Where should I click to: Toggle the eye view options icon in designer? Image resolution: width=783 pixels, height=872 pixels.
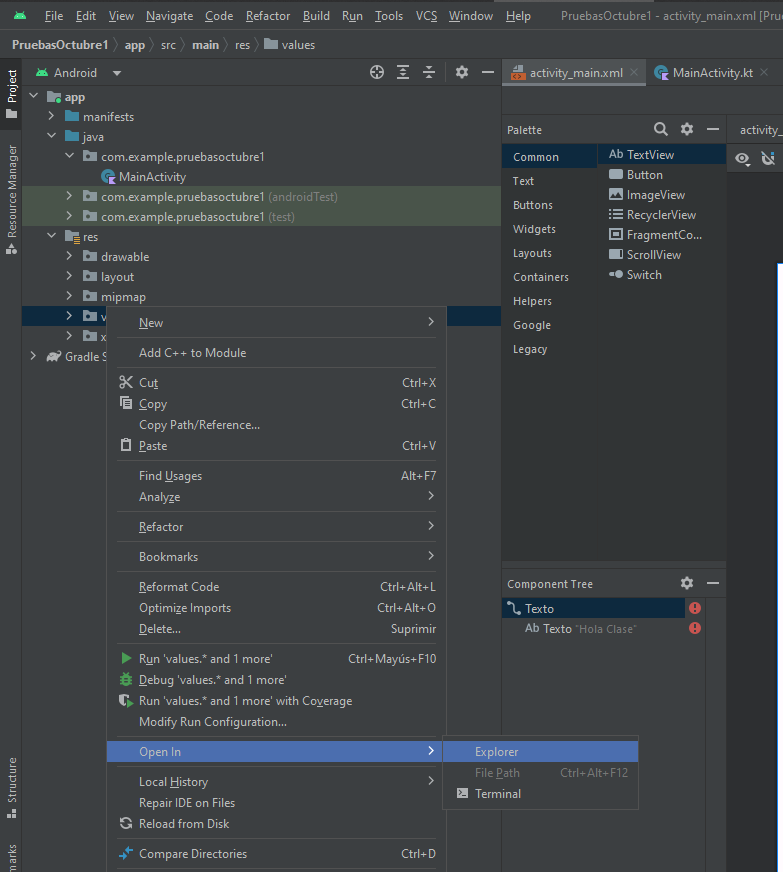(x=743, y=158)
